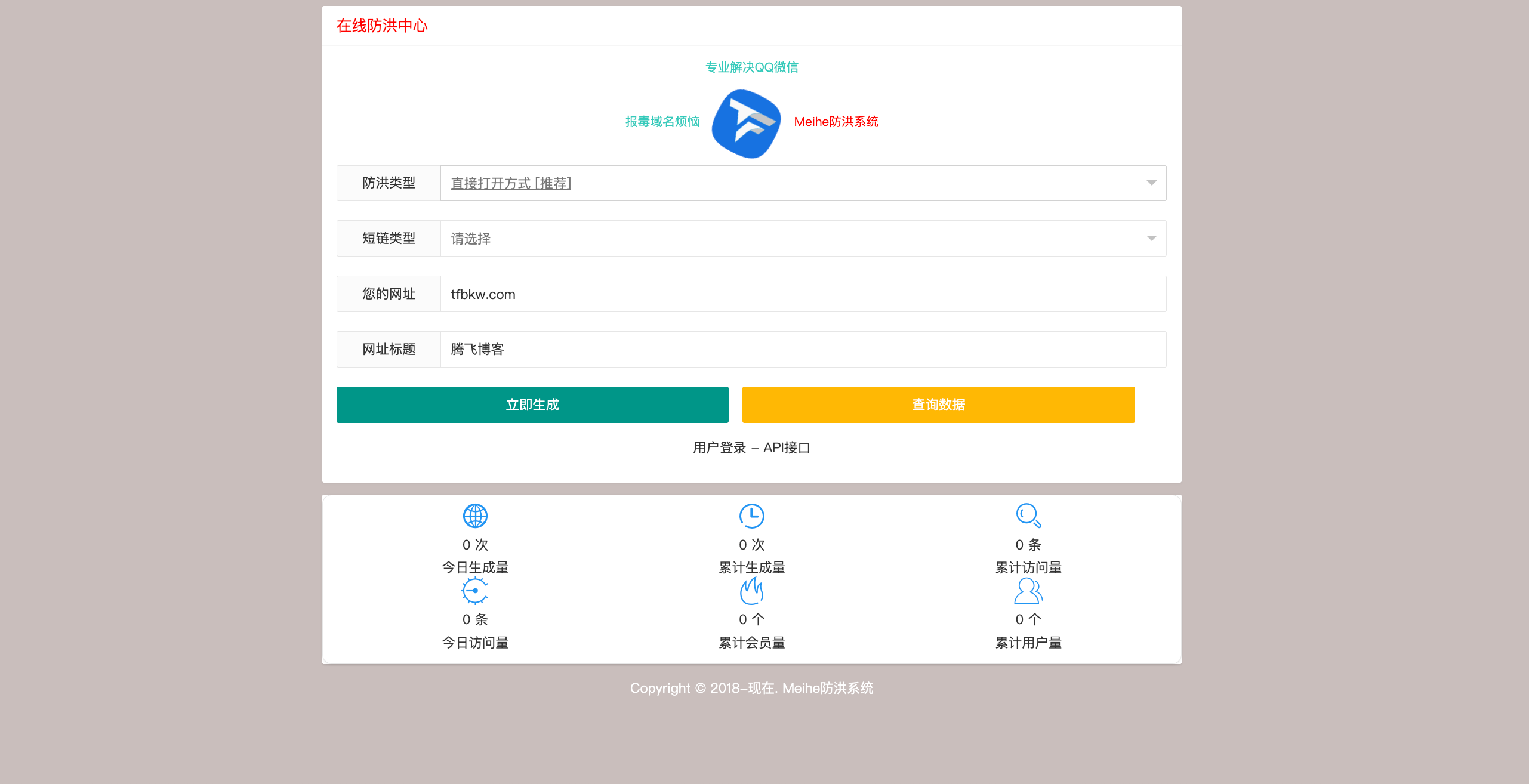Click the green 立即生成 button

tap(532, 405)
